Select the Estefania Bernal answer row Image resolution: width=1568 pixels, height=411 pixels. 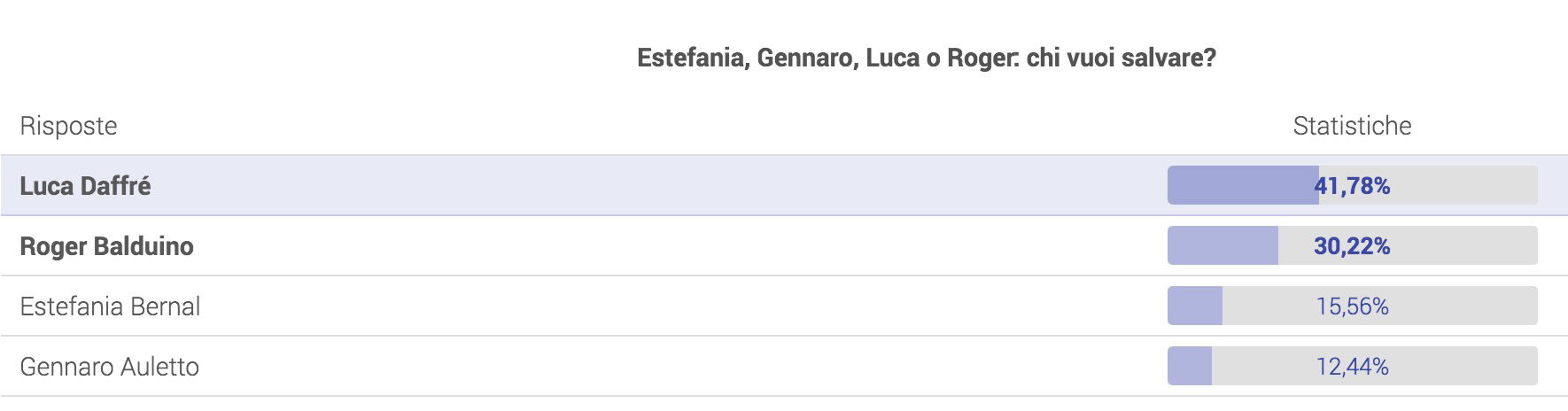784,306
